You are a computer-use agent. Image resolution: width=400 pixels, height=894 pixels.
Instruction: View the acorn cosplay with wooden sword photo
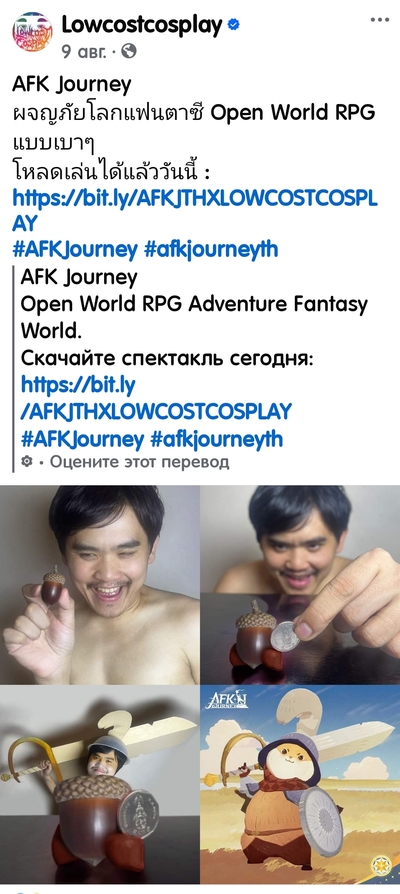point(100,784)
